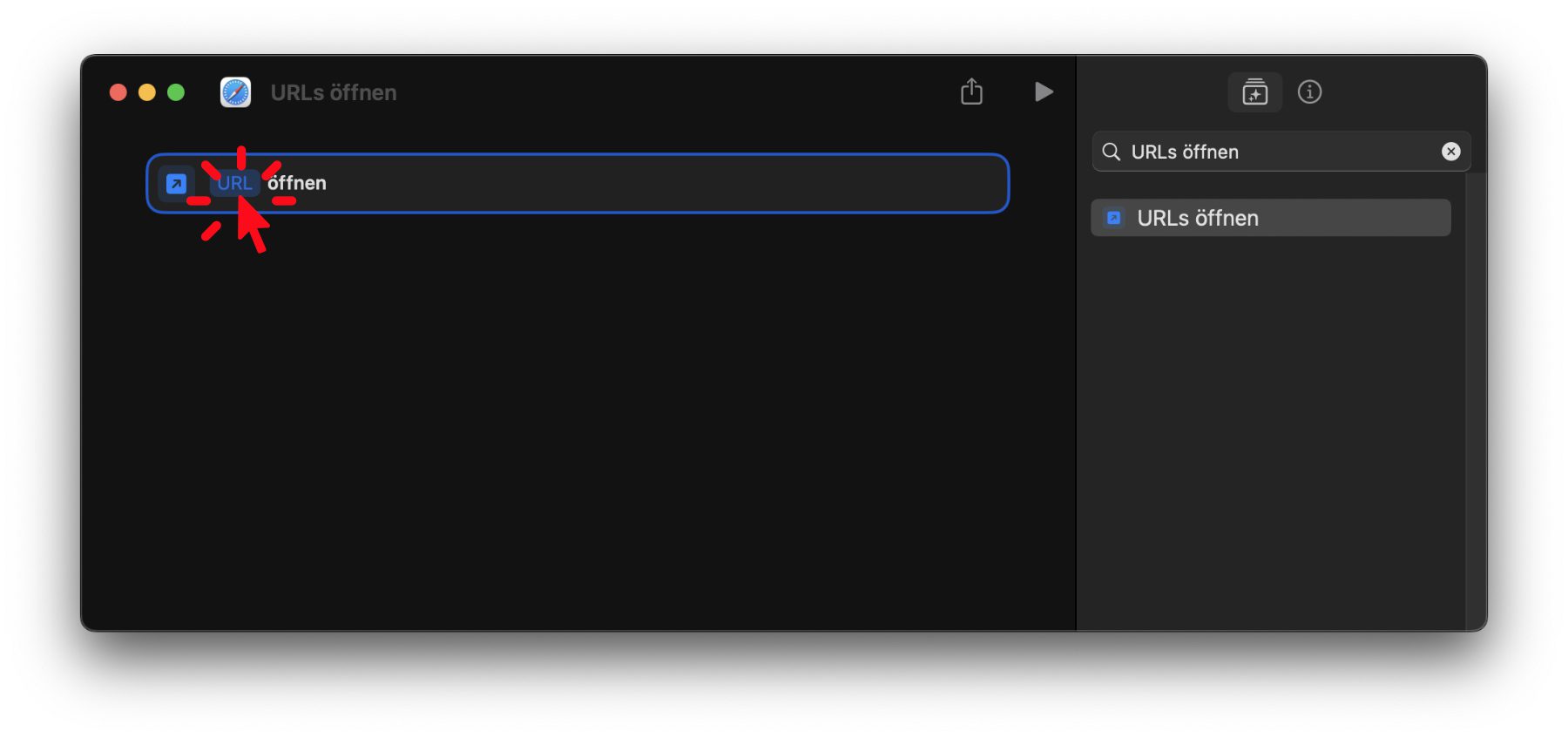
Task: Run the shortcut with play button
Action: [x=1044, y=91]
